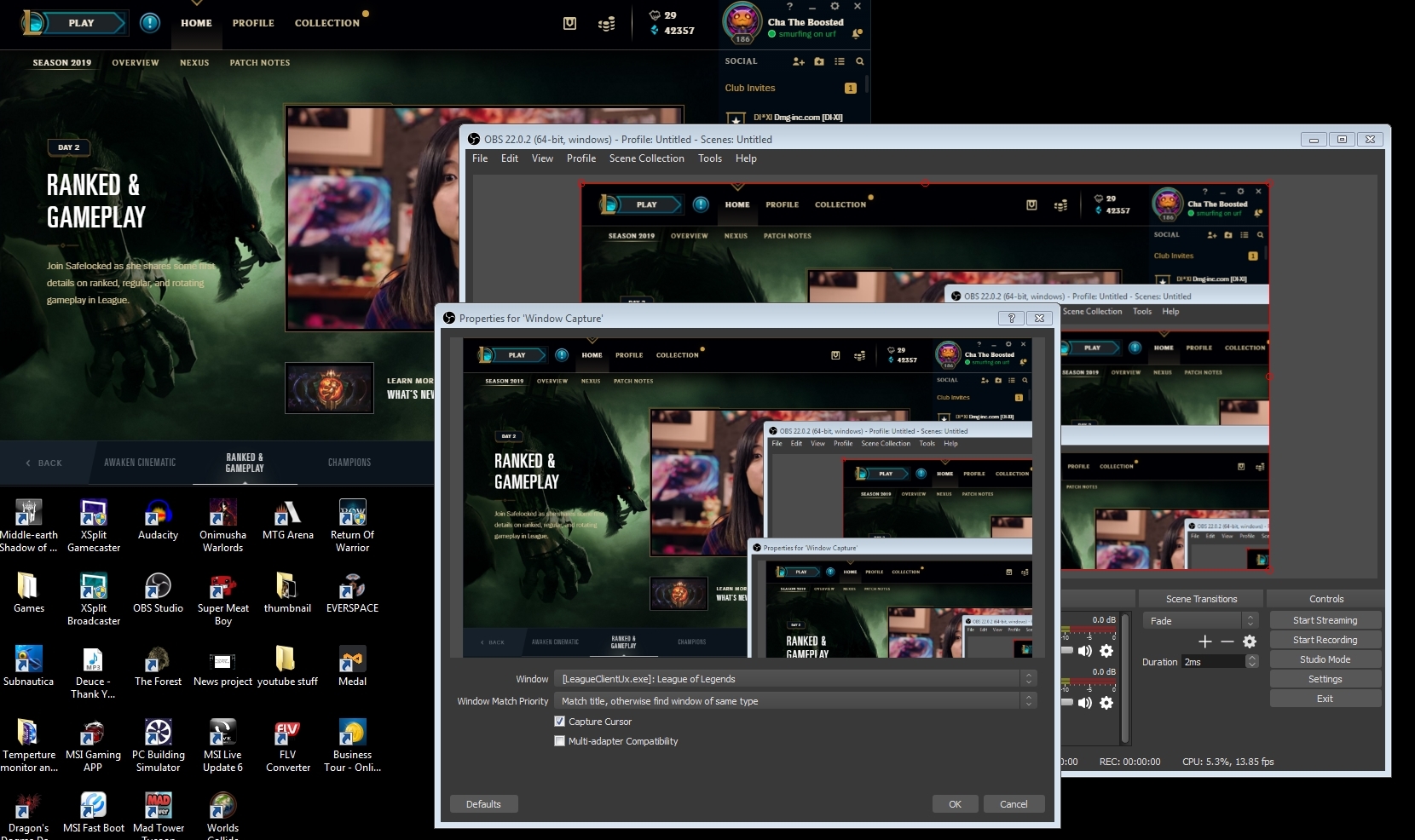Select the EVERSPACE desktop icon
This screenshot has height=840, width=1415.
pyautogui.click(x=352, y=593)
